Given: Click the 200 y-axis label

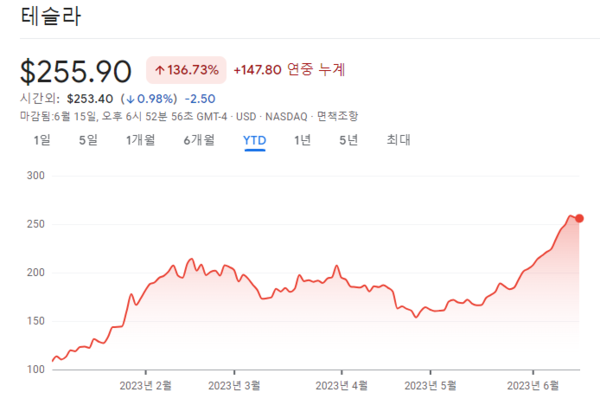Looking at the screenshot, I should tap(36, 273).
